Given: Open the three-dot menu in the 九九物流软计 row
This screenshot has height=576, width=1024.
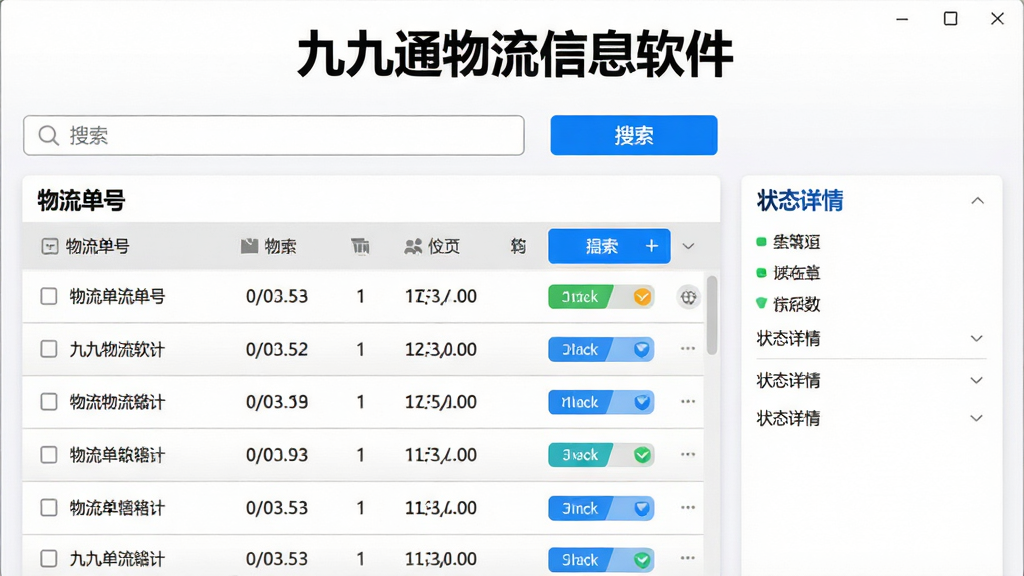Looking at the screenshot, I should [x=688, y=349].
